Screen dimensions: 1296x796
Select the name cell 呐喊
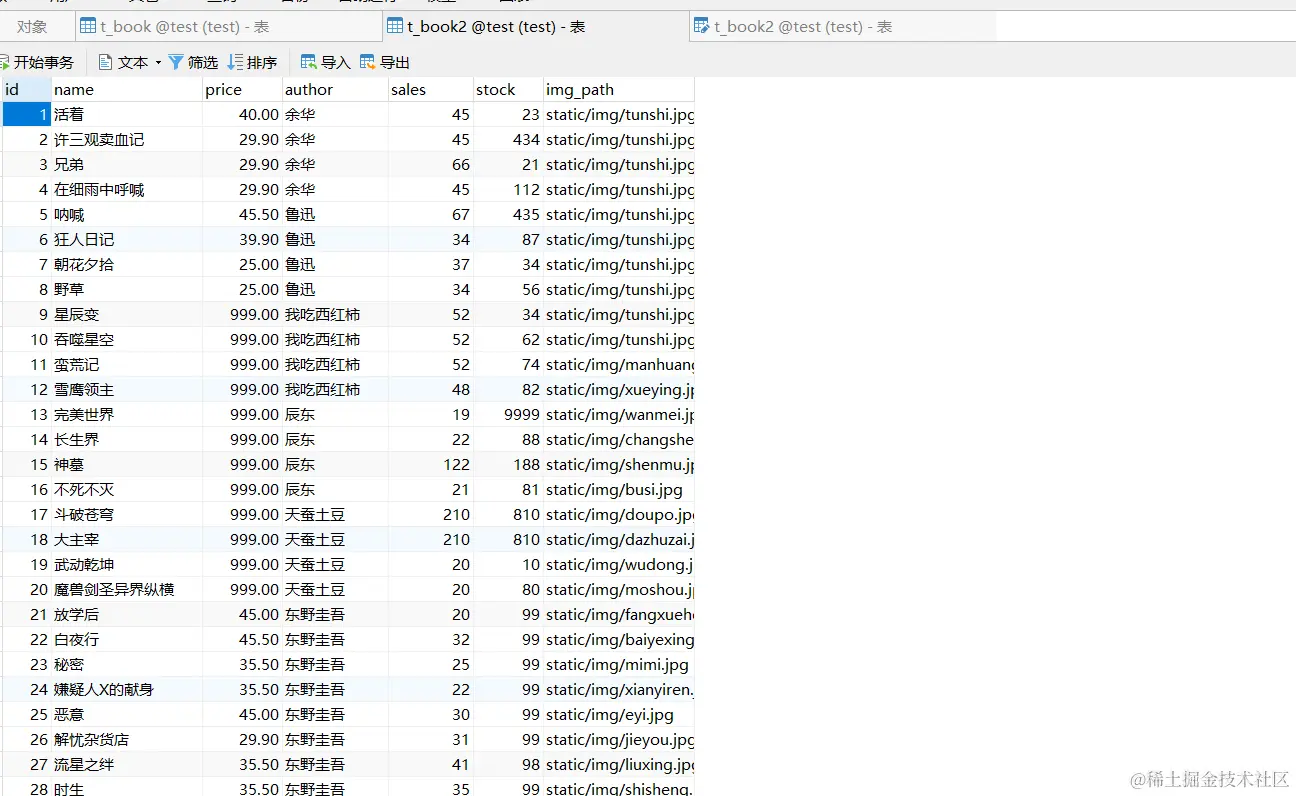pos(126,214)
